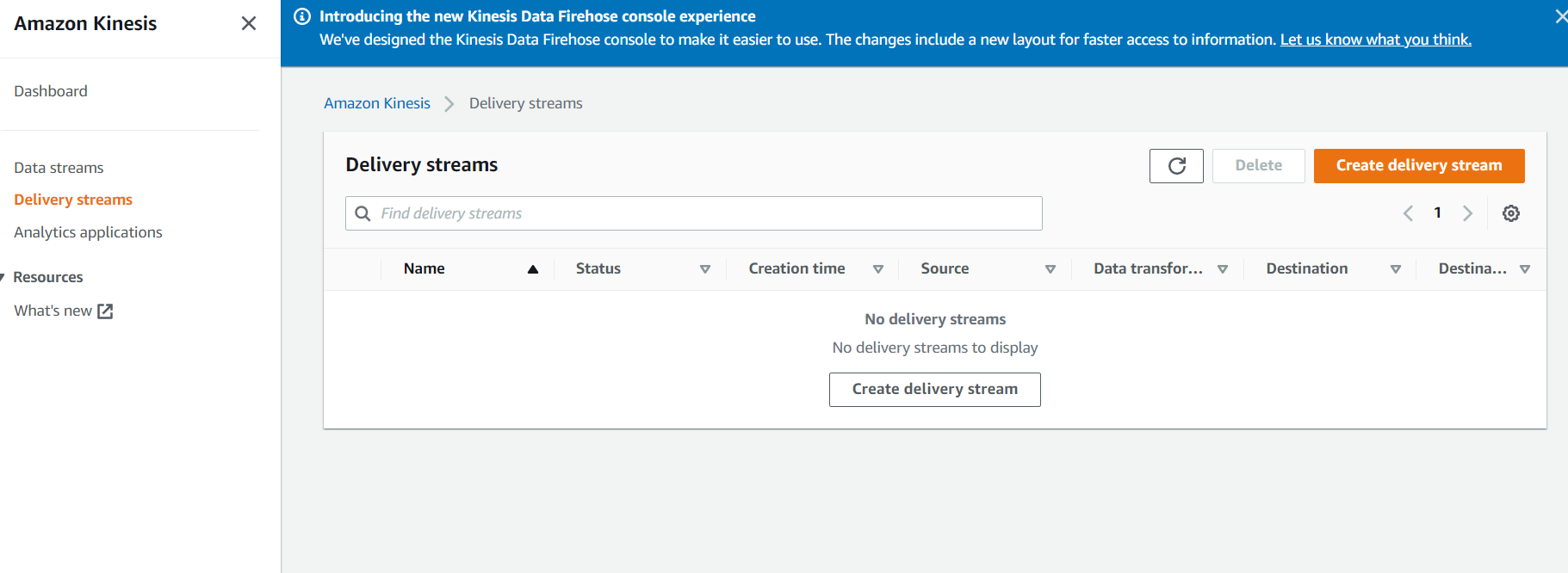This screenshot has height=573, width=1568.
Task: Sort by Name column ascending arrow
Action: coord(533,269)
